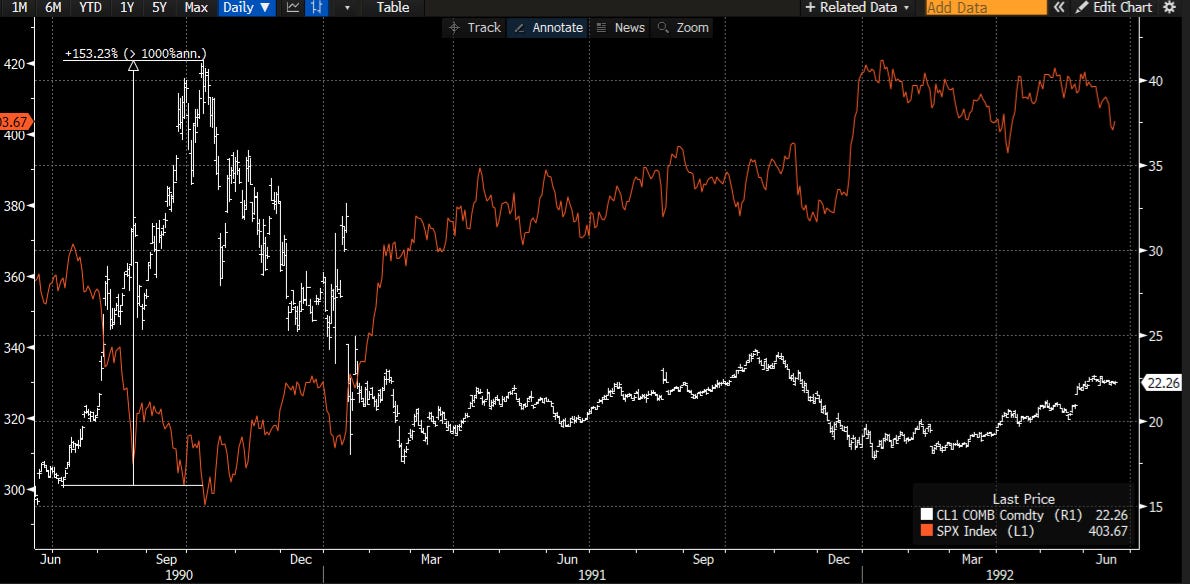Click the orange SPX Index legend swatch
The image size is (1190, 584).
pyautogui.click(x=926, y=531)
